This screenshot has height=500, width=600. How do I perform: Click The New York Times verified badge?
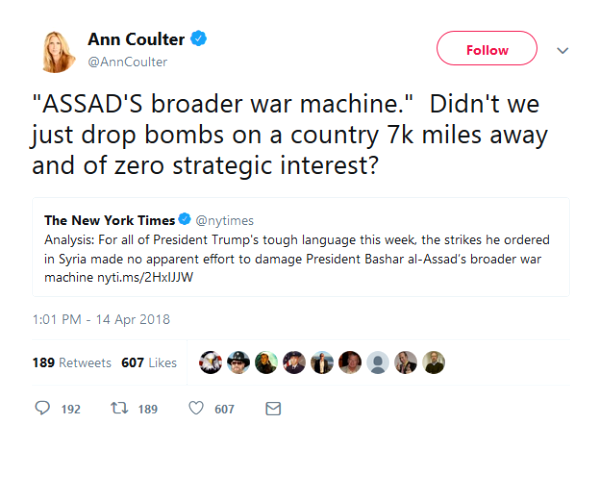[x=184, y=220]
